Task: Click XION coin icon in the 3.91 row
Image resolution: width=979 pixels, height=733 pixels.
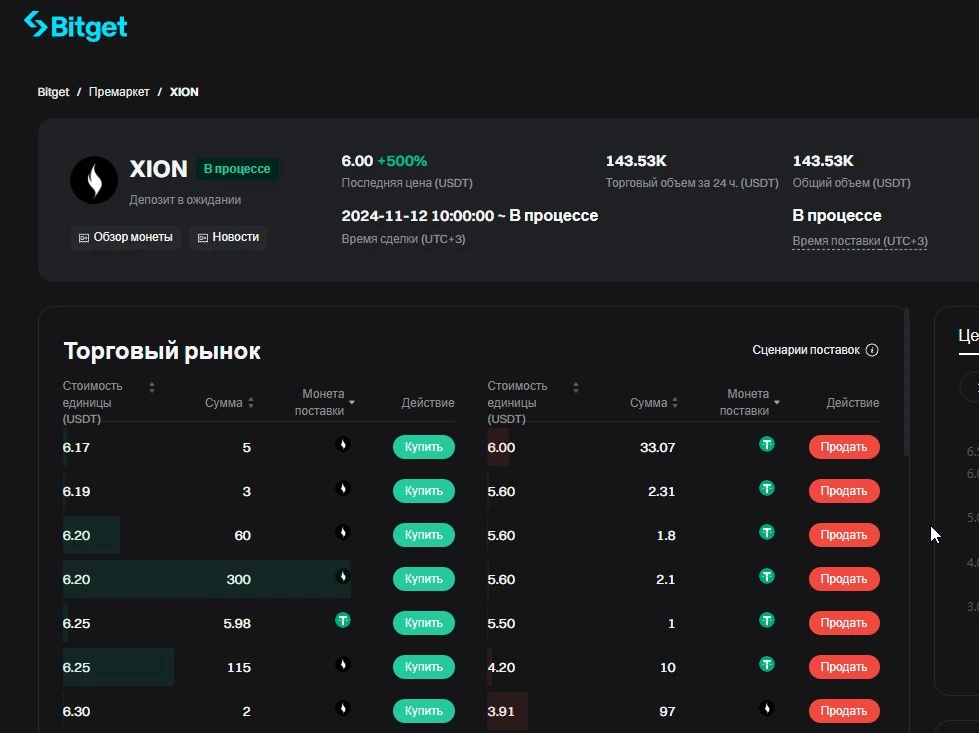Action: (x=767, y=708)
